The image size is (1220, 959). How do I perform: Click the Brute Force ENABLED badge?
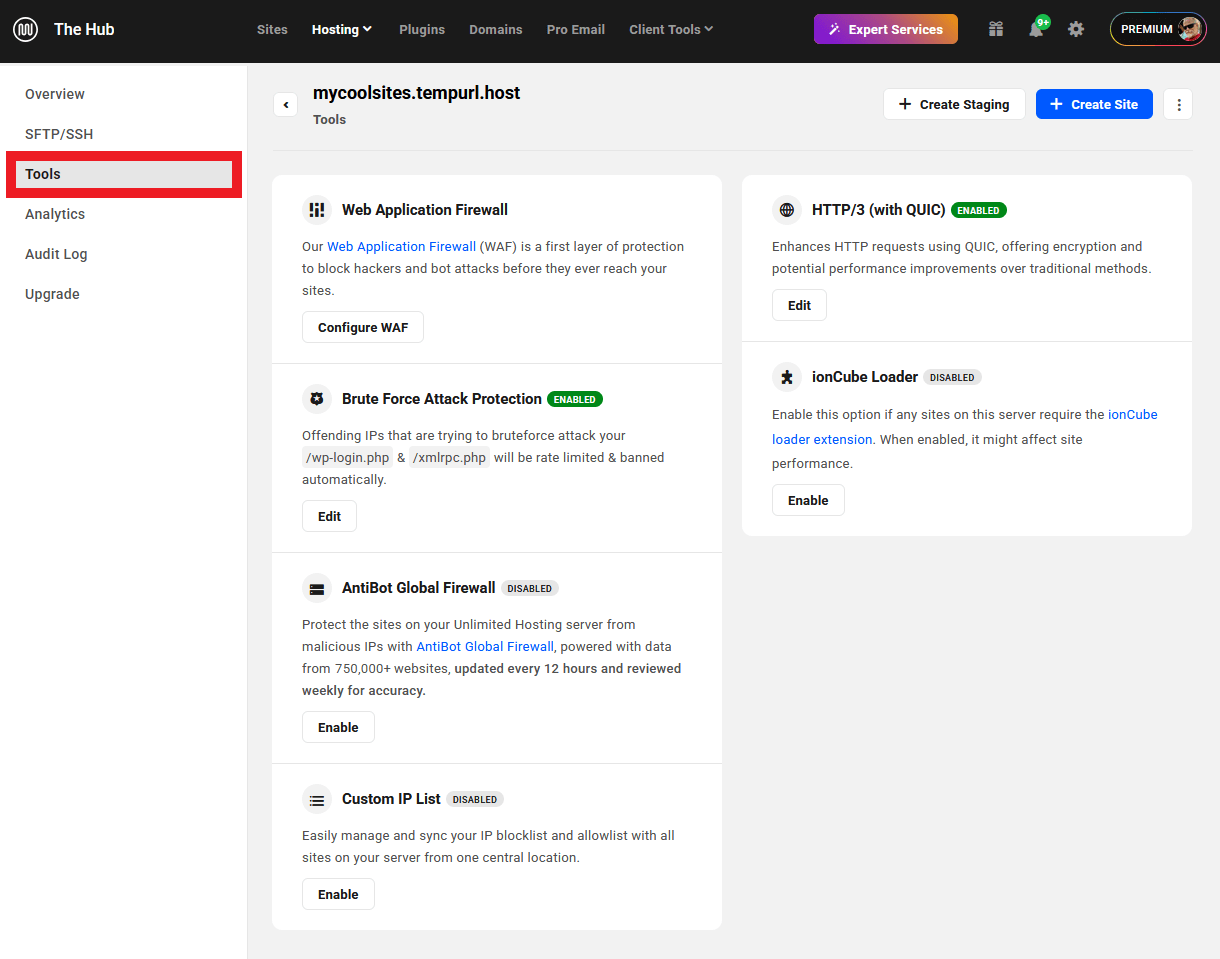tap(575, 399)
